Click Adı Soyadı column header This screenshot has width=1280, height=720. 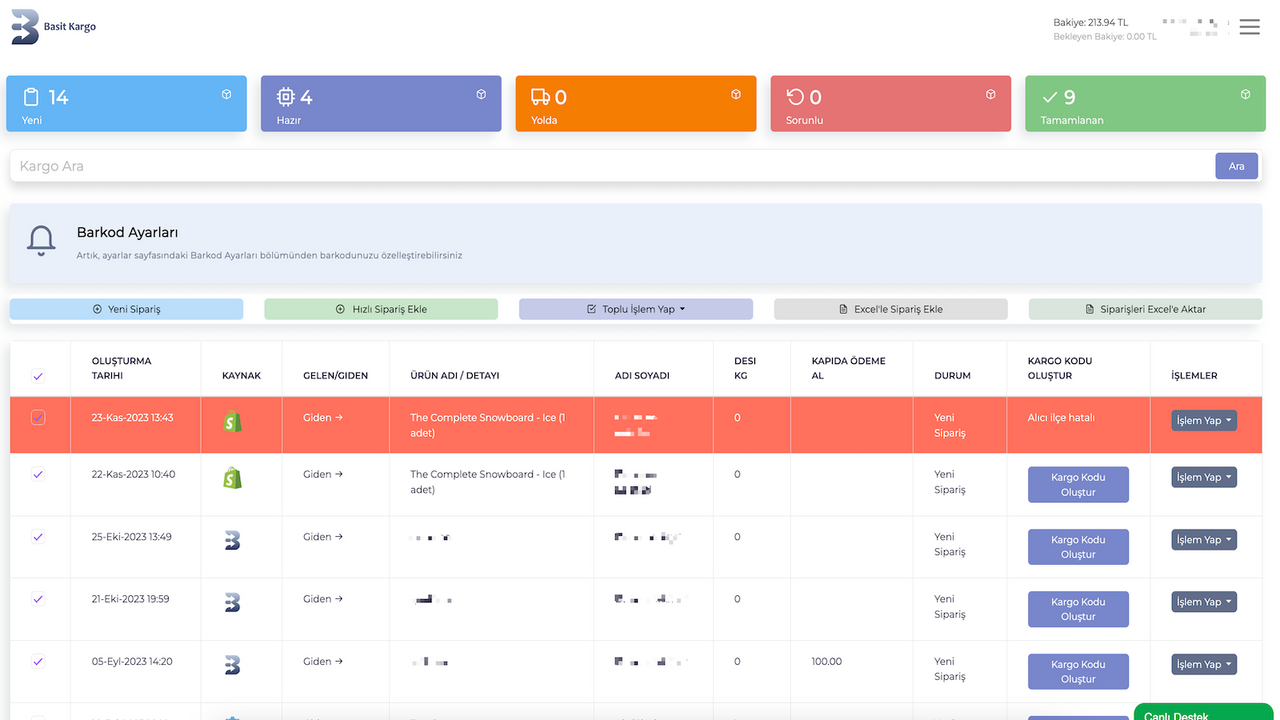(642, 376)
